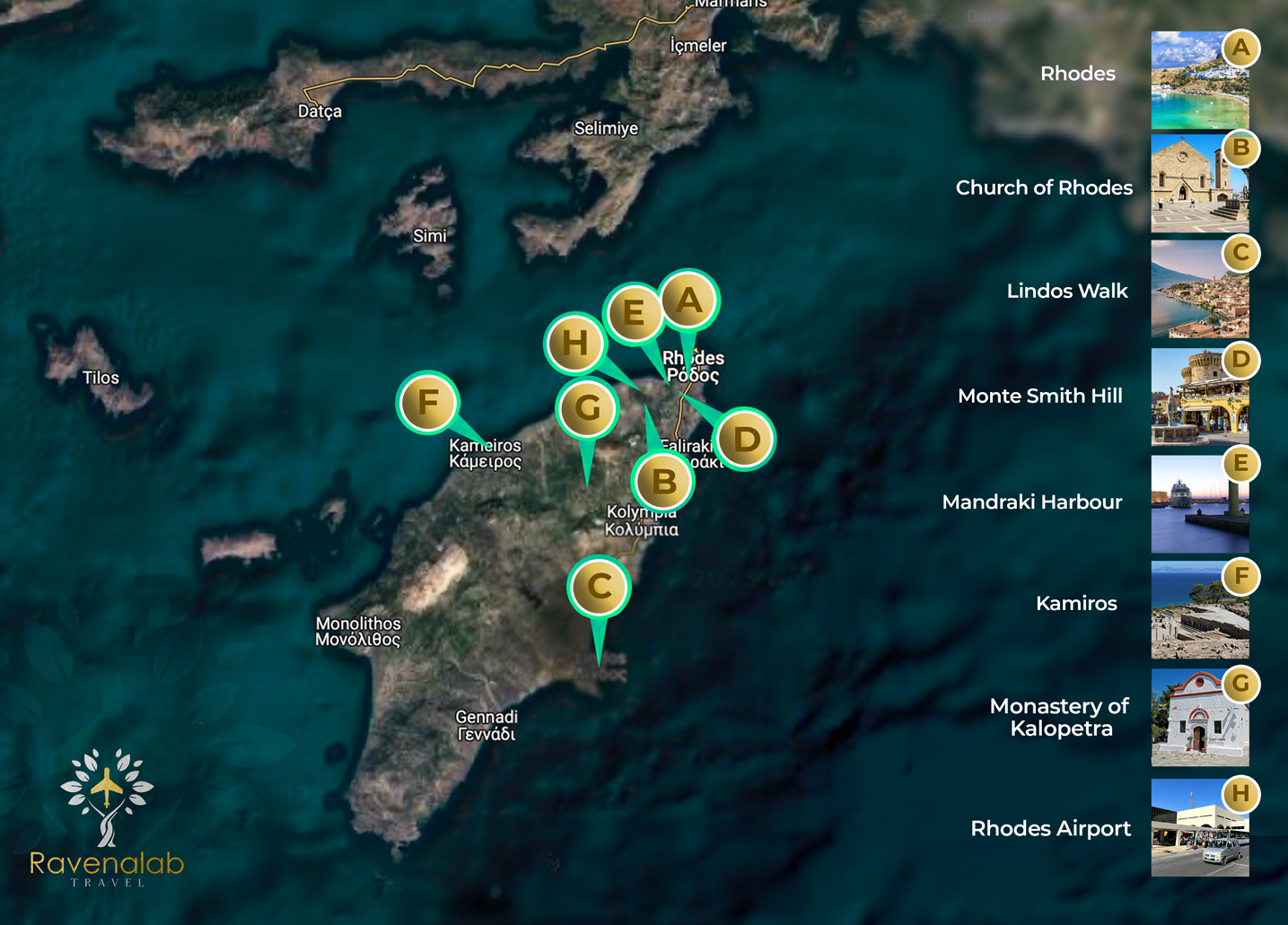The height and width of the screenshot is (925, 1288).
Task: Select map marker H left of pin E
Action: (x=574, y=343)
